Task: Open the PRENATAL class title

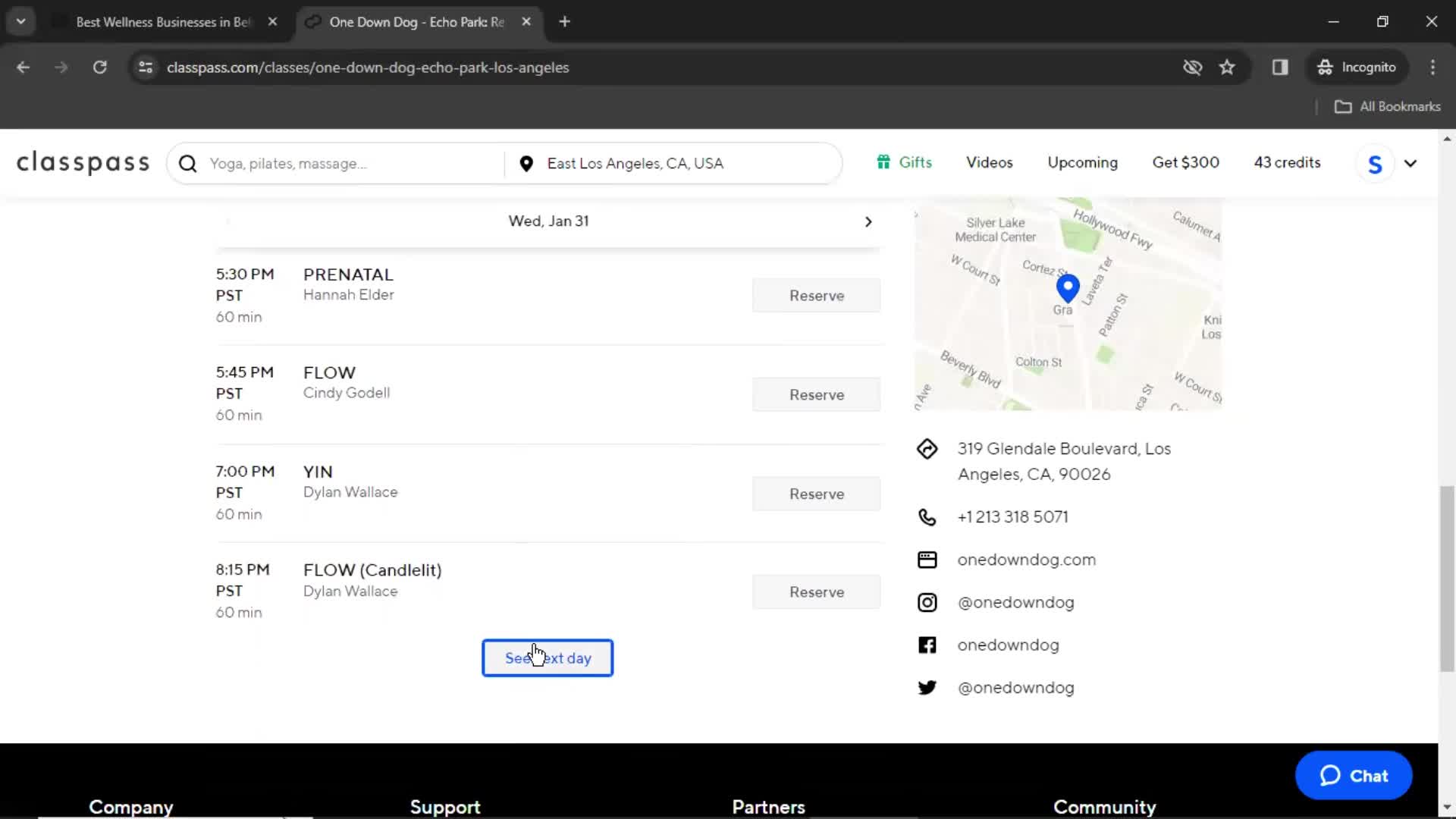Action: tap(348, 275)
